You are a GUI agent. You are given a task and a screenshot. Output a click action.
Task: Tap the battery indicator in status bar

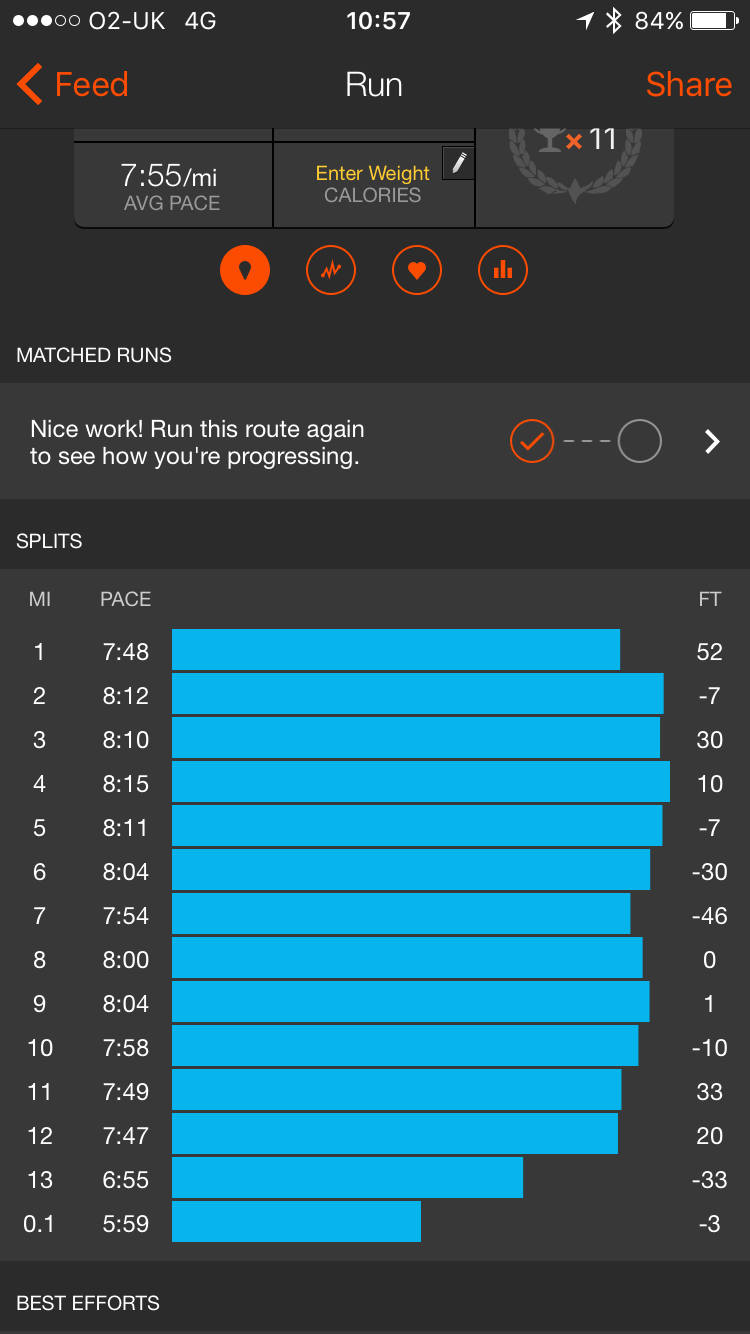(714, 21)
